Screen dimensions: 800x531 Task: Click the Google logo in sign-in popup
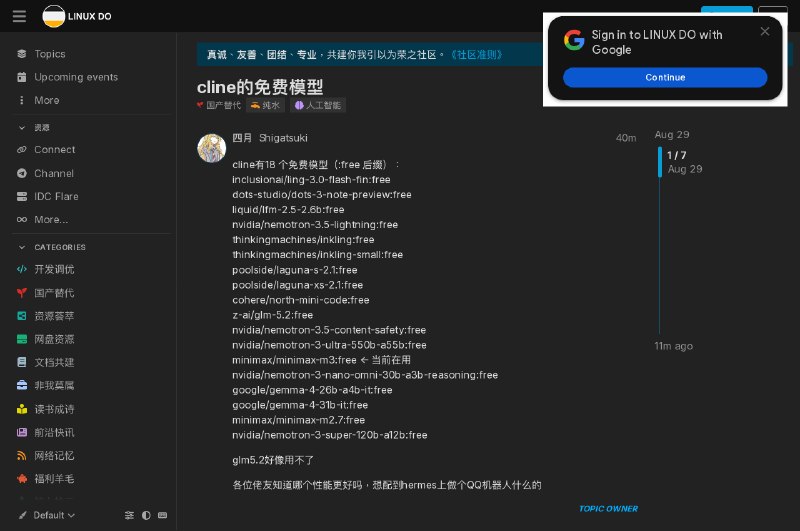tap(574, 40)
